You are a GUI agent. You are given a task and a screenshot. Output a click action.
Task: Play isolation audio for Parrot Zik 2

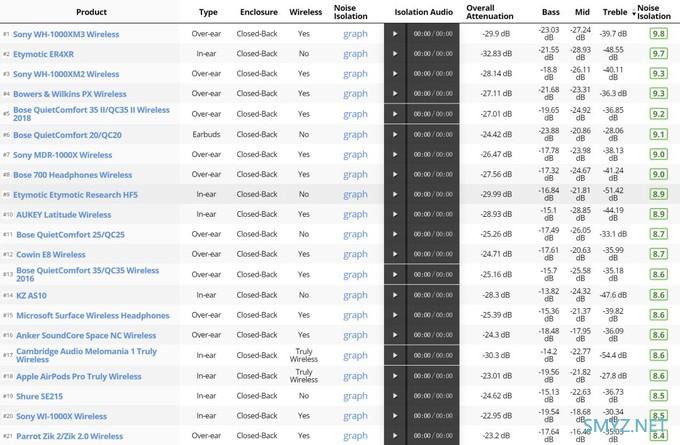[x=395, y=435]
